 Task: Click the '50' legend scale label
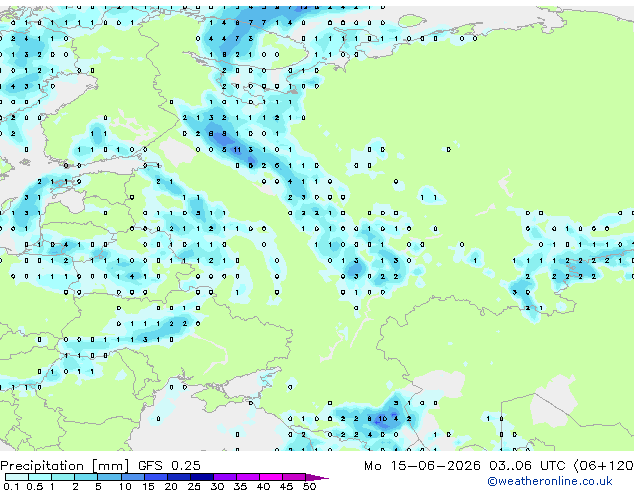point(309,486)
